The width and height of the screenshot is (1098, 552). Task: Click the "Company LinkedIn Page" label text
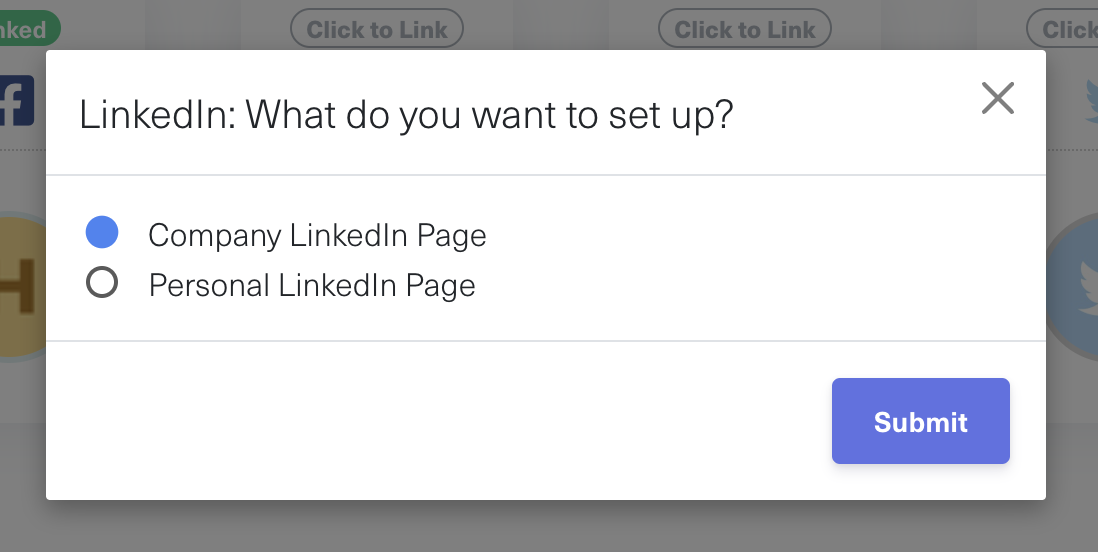pyautogui.click(x=317, y=235)
